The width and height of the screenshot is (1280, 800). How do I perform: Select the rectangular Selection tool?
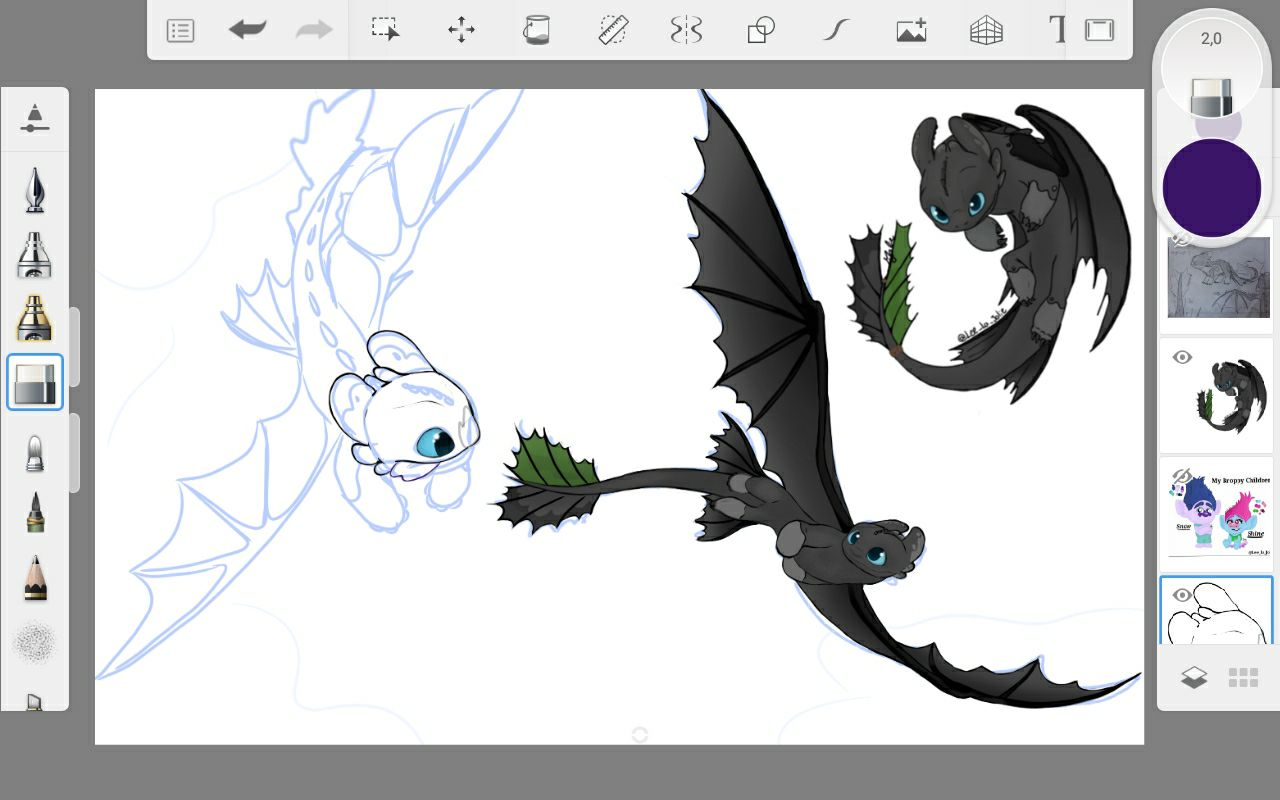click(x=386, y=30)
